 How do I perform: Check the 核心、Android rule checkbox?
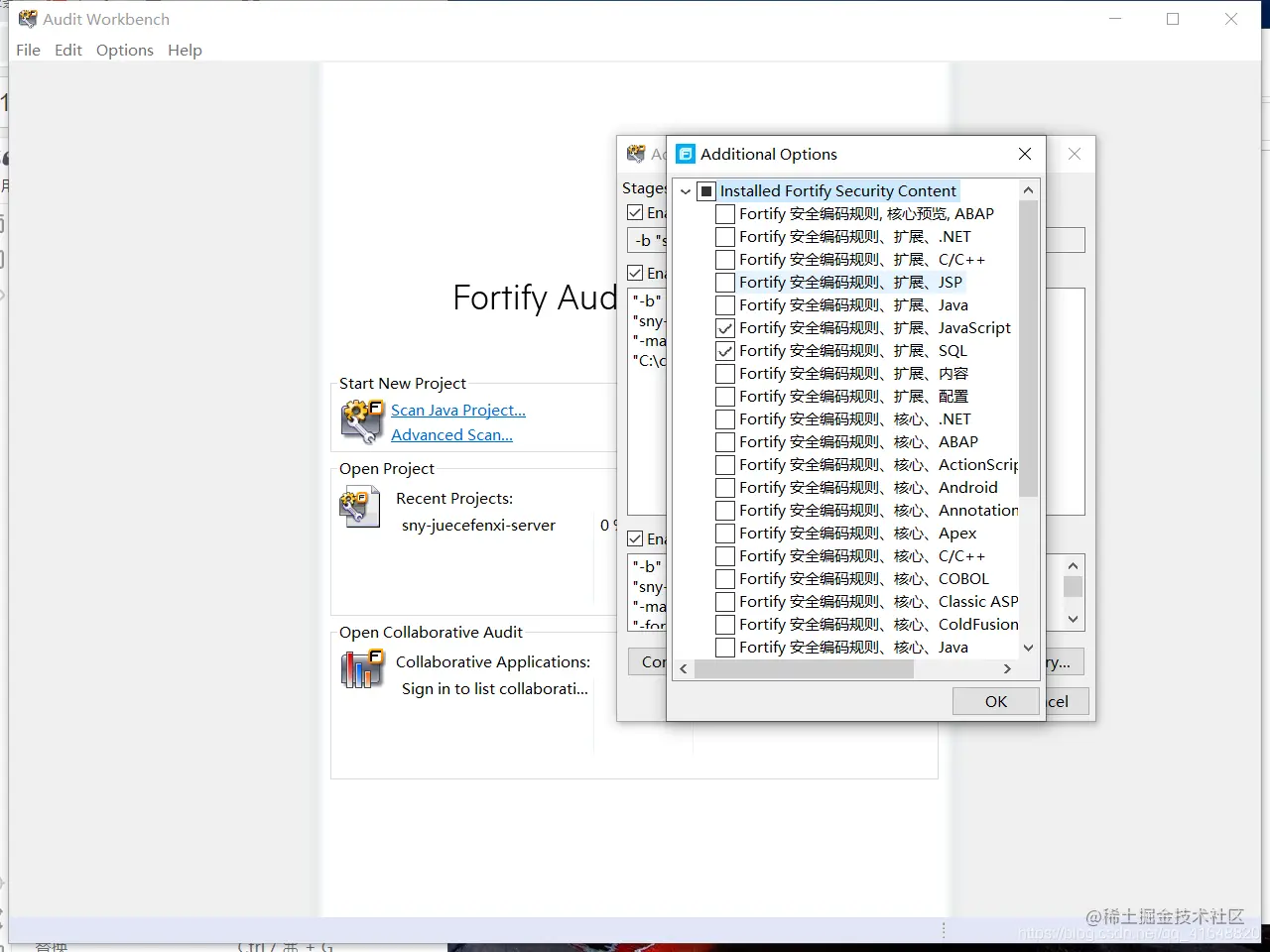(725, 487)
